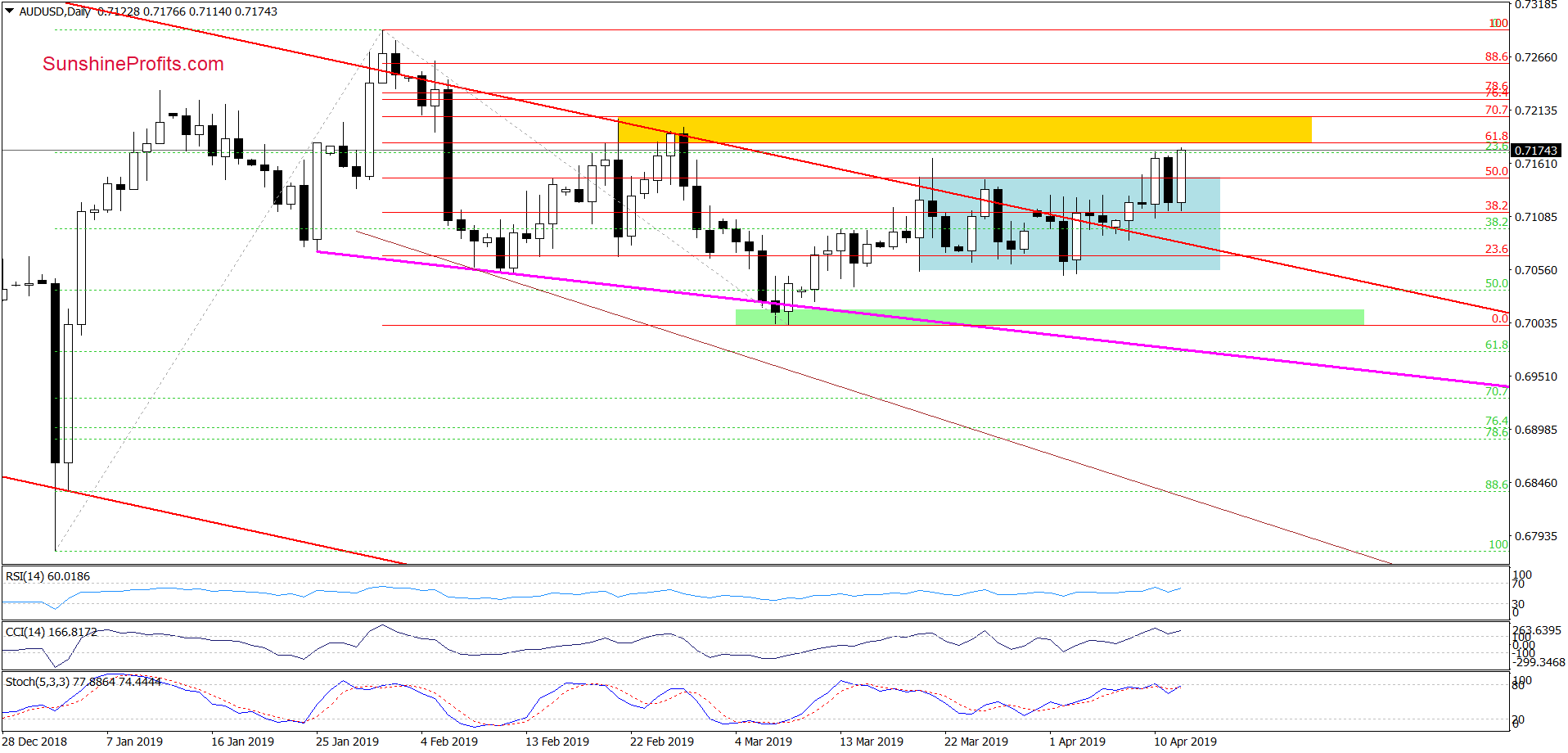Viewport: 1568px width, 753px height.
Task: Click the RSI(14) 60.0186 indicator label
Action: pos(48,576)
